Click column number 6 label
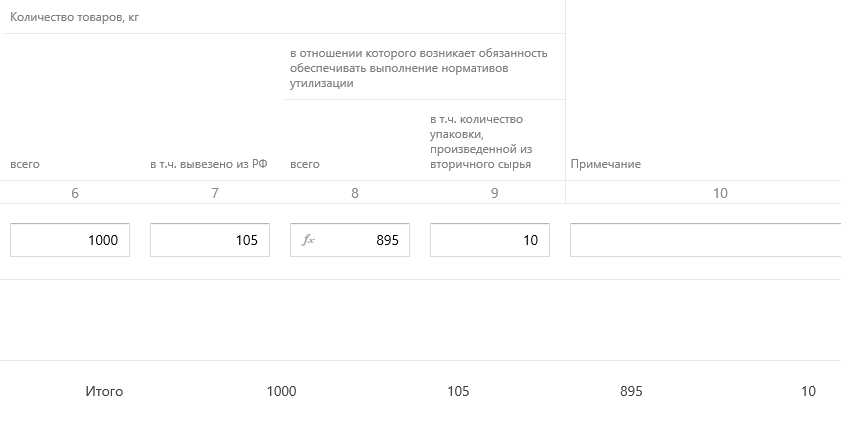This screenshot has height=421, width=841. point(75,193)
